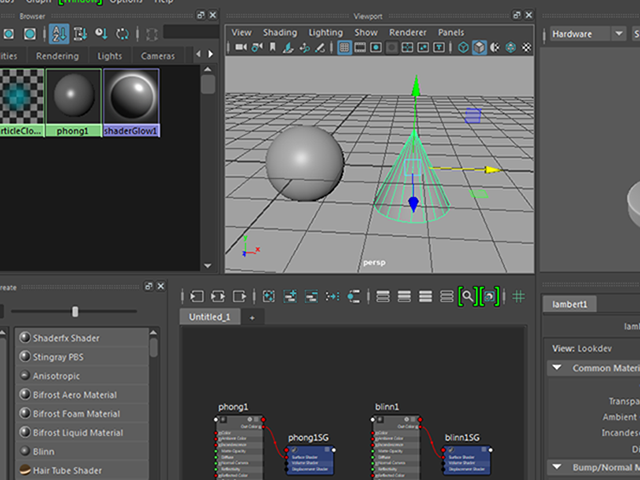
Task: Click the input connections icon in graph toolbar
Action: [x=197, y=296]
